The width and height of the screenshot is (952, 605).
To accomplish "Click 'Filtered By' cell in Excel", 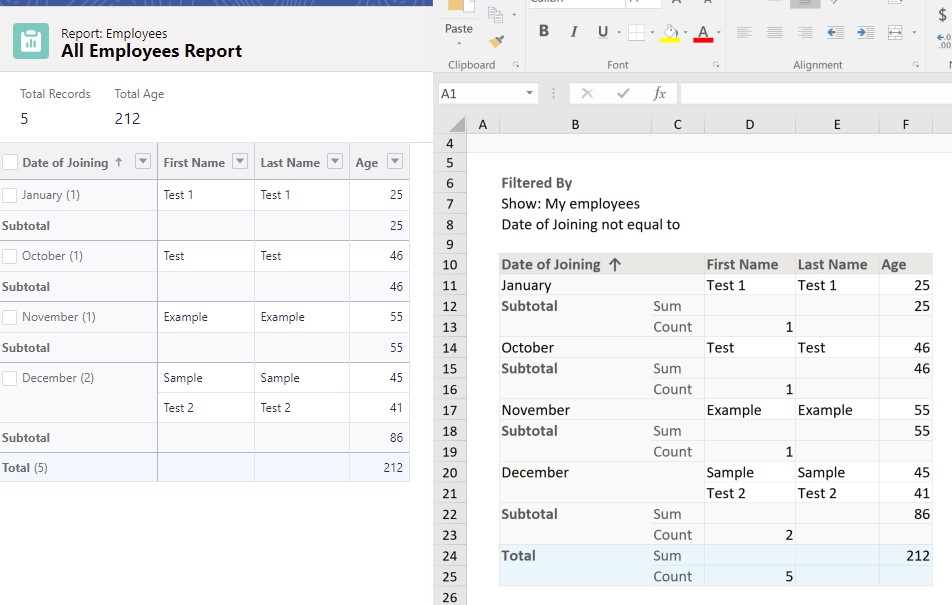I will 537,183.
